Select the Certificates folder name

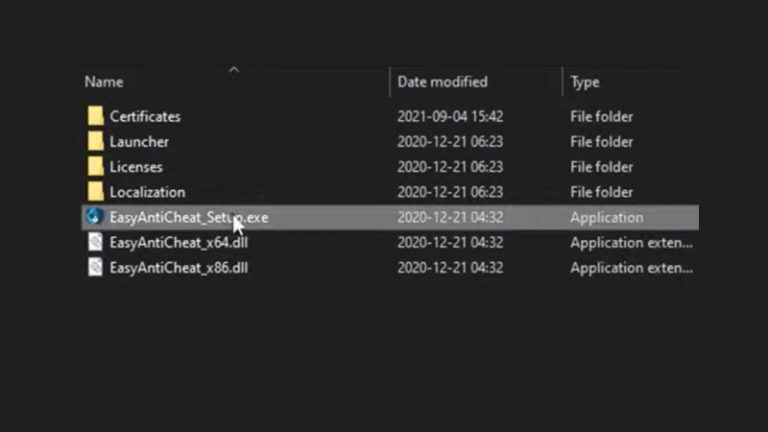[x=145, y=116]
